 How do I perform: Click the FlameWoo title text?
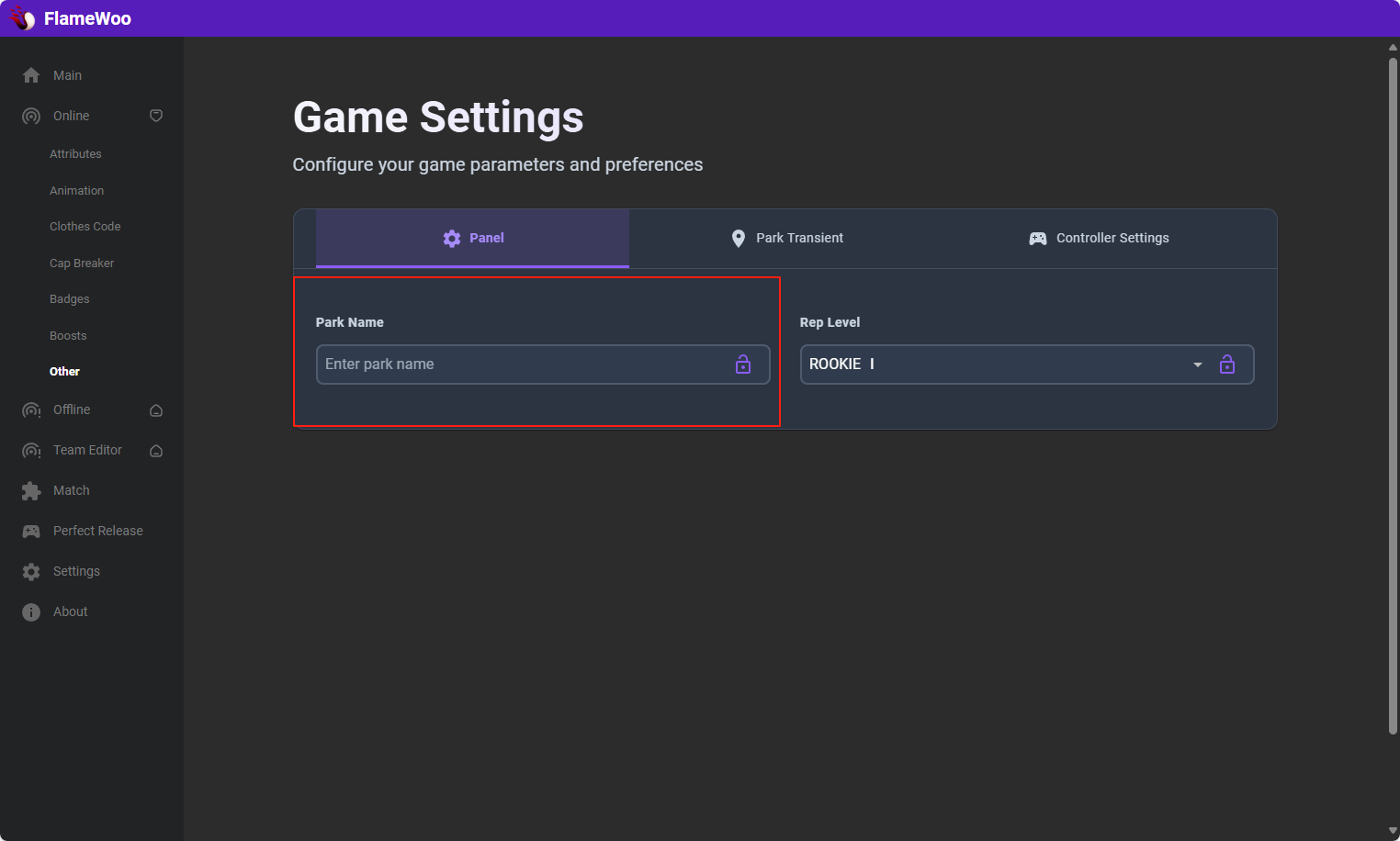click(x=87, y=18)
